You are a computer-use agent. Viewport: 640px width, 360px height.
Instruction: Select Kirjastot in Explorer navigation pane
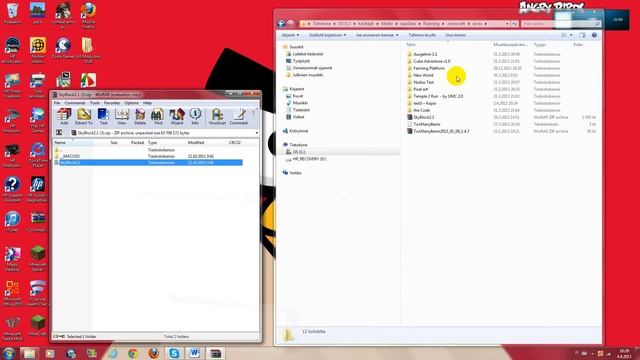point(296,89)
